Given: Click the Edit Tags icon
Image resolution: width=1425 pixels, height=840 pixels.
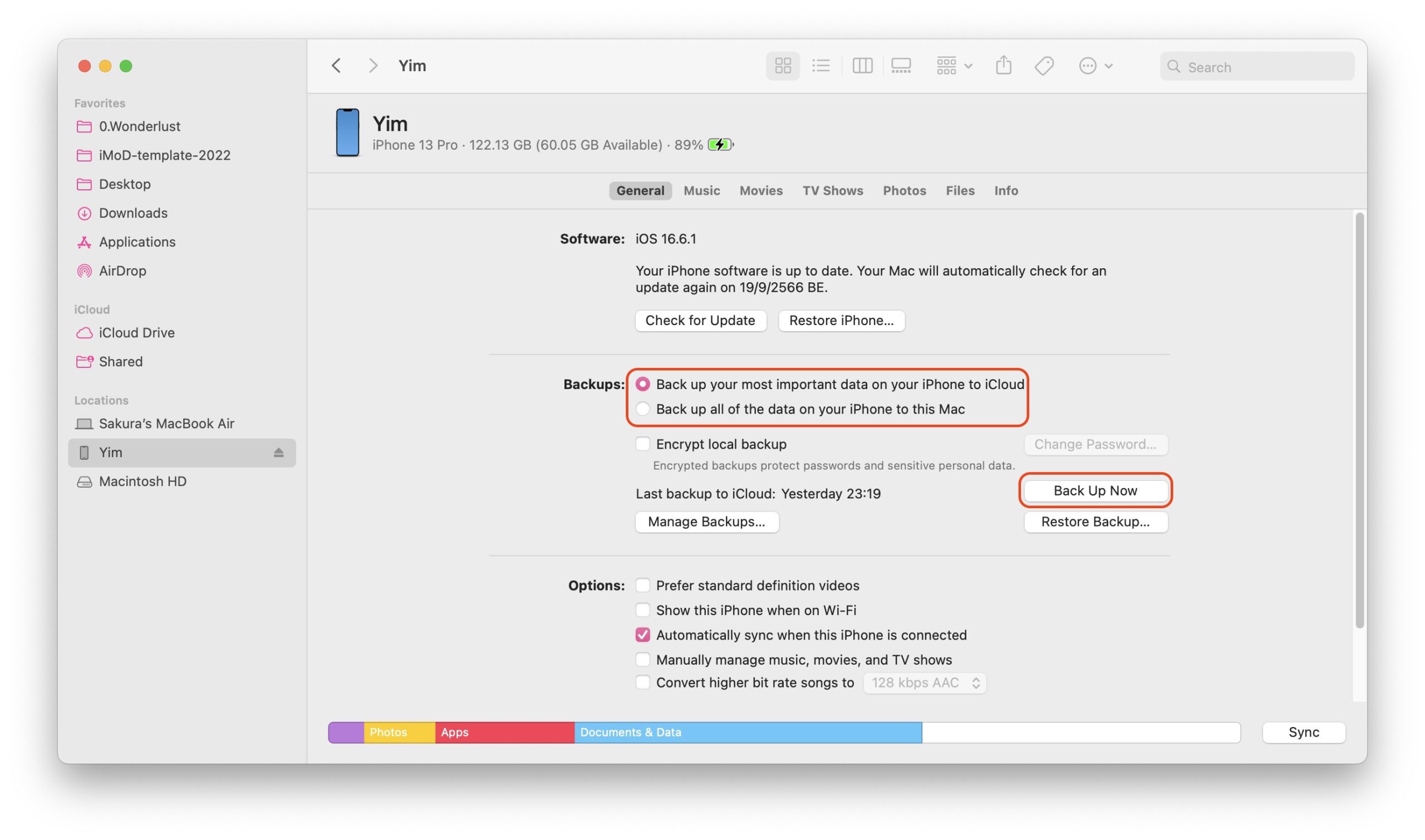Looking at the screenshot, I should (1044, 66).
